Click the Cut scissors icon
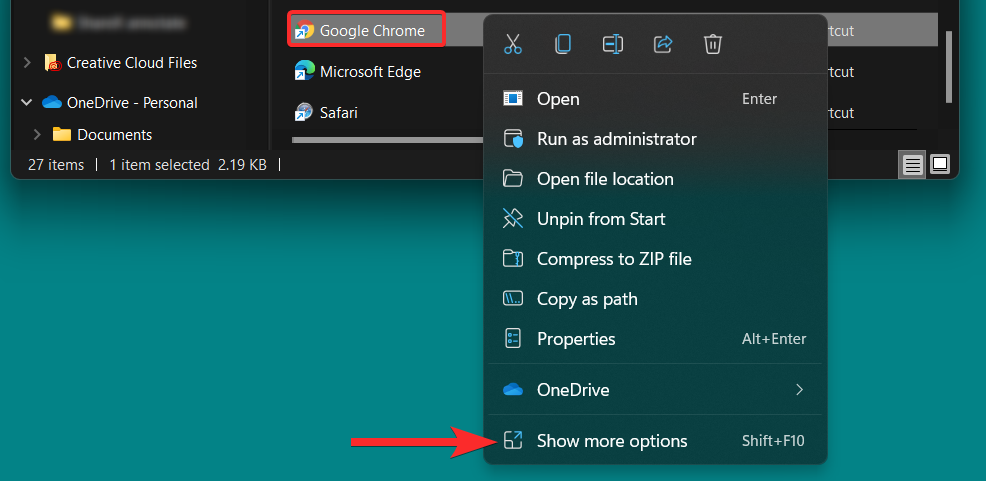Image resolution: width=986 pixels, height=481 pixels. [513, 44]
